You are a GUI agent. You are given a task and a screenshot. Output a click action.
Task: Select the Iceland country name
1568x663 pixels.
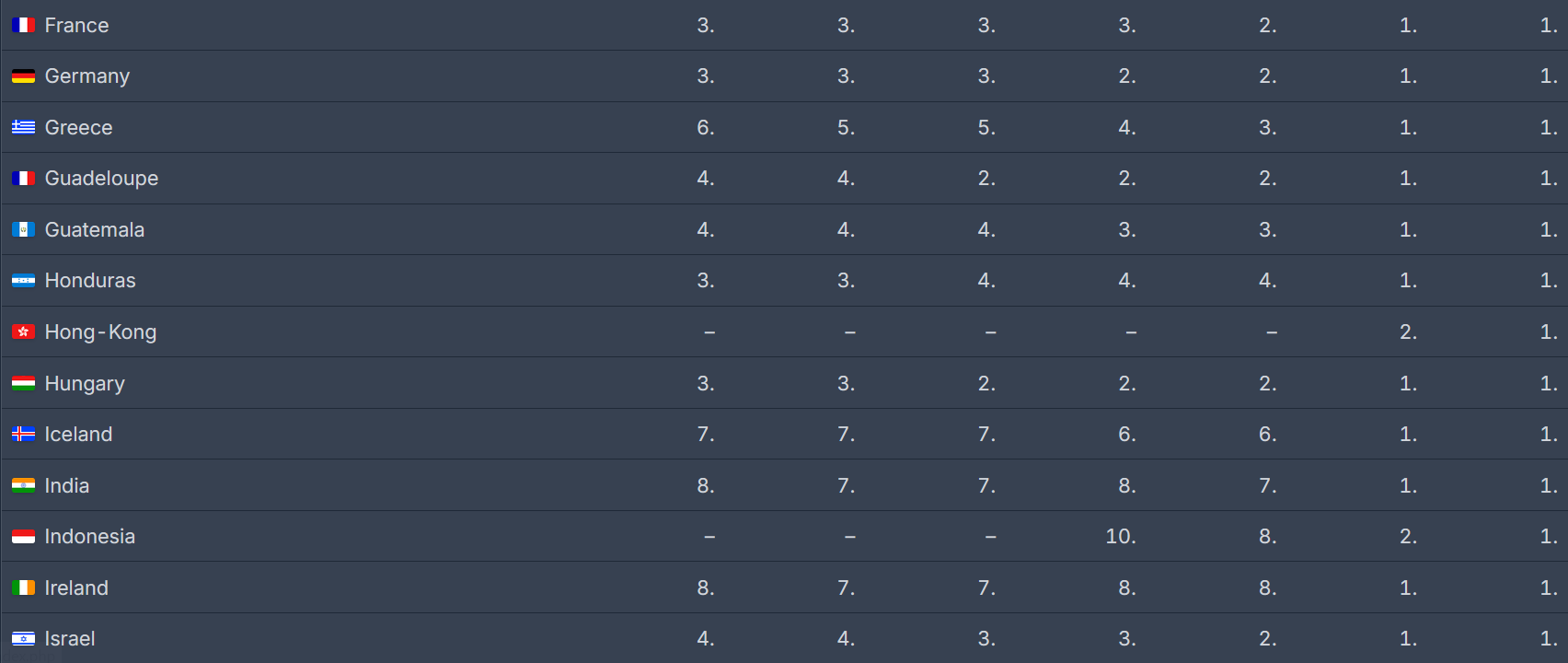[78, 435]
